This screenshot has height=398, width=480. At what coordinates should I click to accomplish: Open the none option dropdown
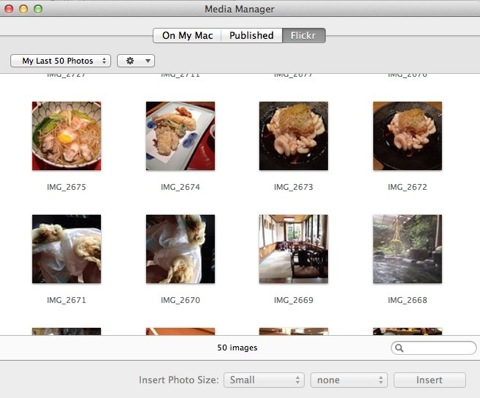[349, 380]
